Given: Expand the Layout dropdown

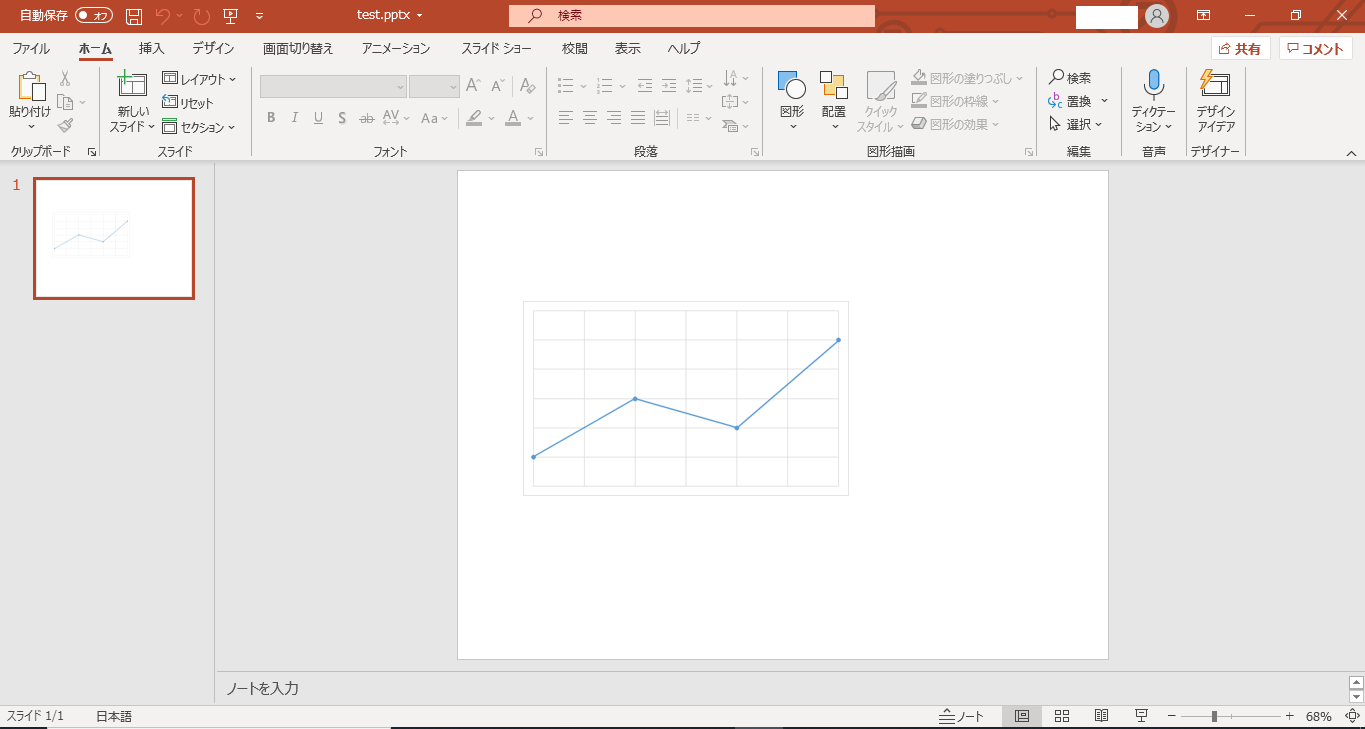Looking at the screenshot, I should [199, 79].
